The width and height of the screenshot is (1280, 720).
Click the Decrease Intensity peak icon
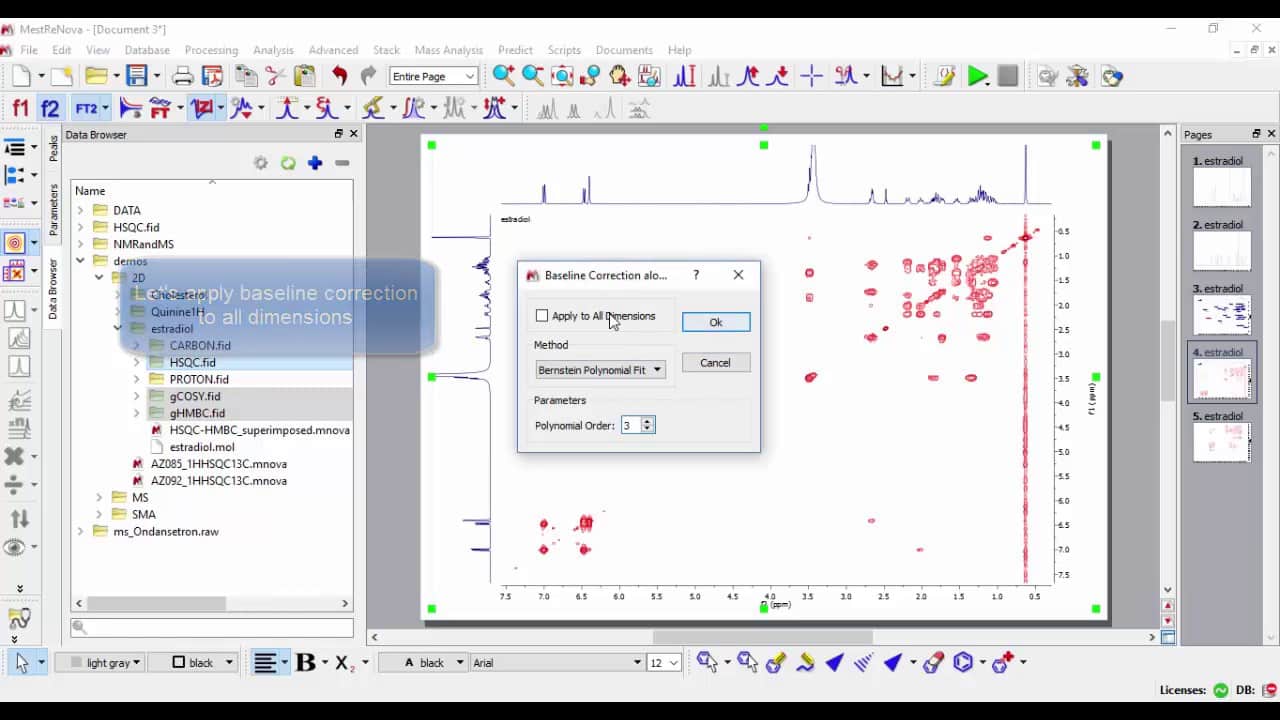coord(778,76)
